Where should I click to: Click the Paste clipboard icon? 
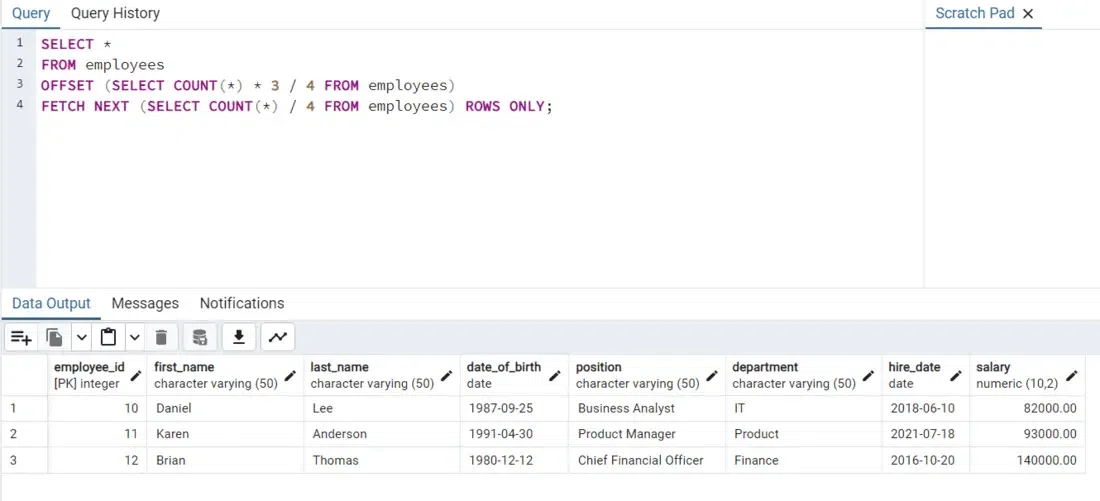108,338
